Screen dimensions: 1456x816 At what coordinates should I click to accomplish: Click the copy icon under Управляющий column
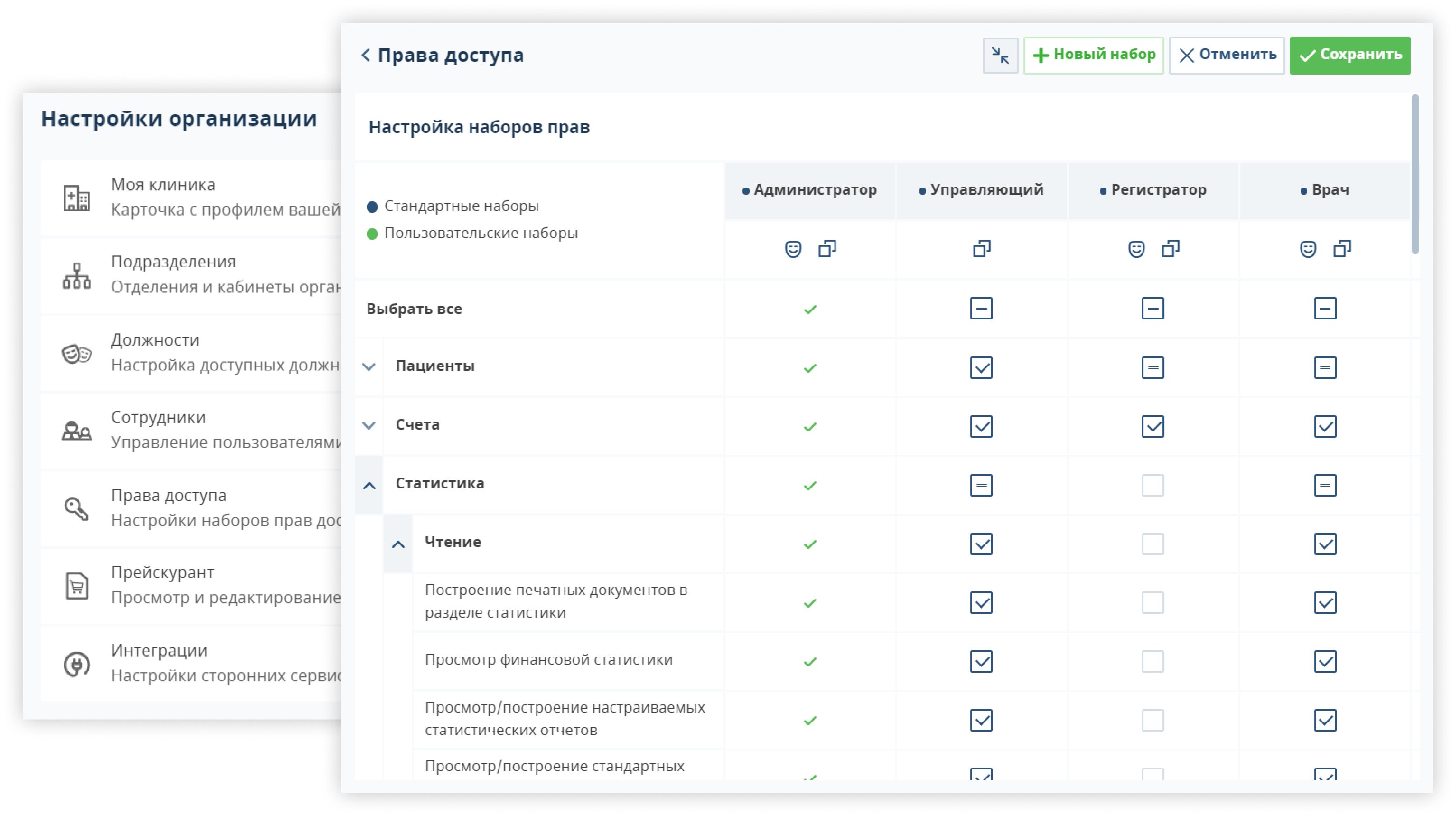(x=981, y=249)
